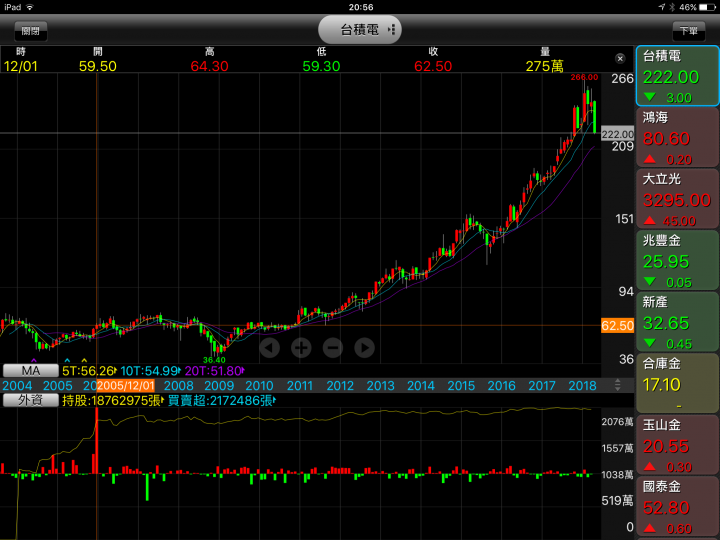
Task: Tap the scroll-right arrow on the chart
Action: (x=365, y=348)
